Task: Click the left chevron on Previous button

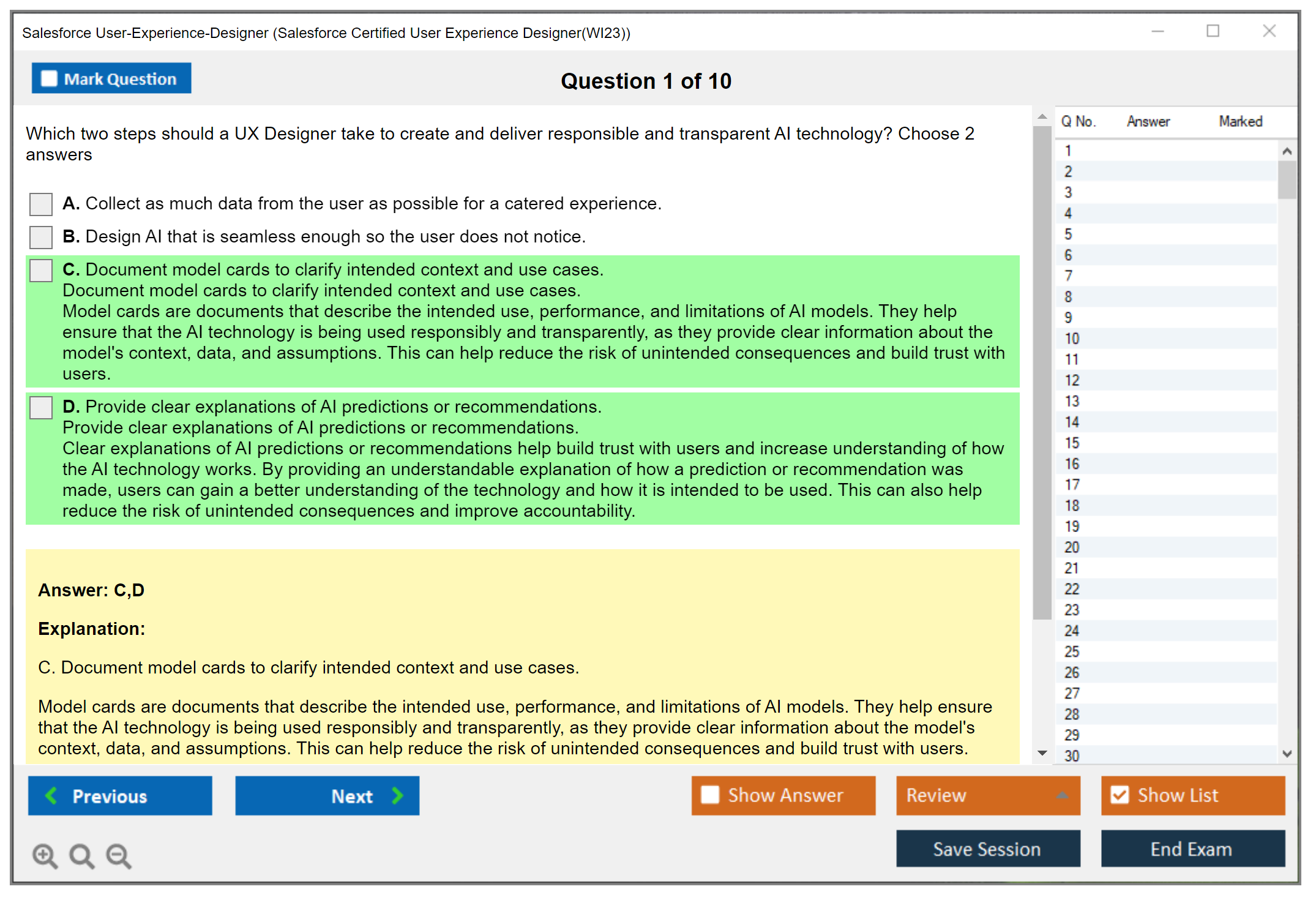Action: (x=52, y=795)
